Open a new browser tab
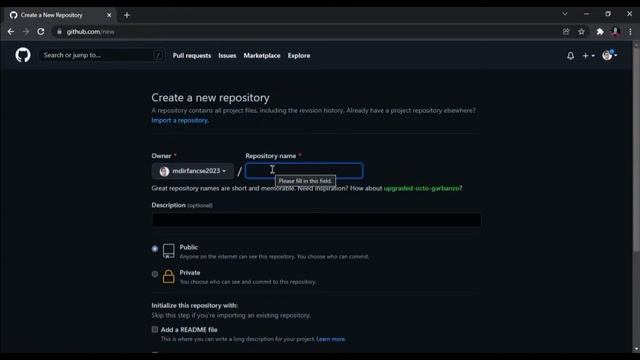The width and height of the screenshot is (640, 360). click(x=127, y=15)
